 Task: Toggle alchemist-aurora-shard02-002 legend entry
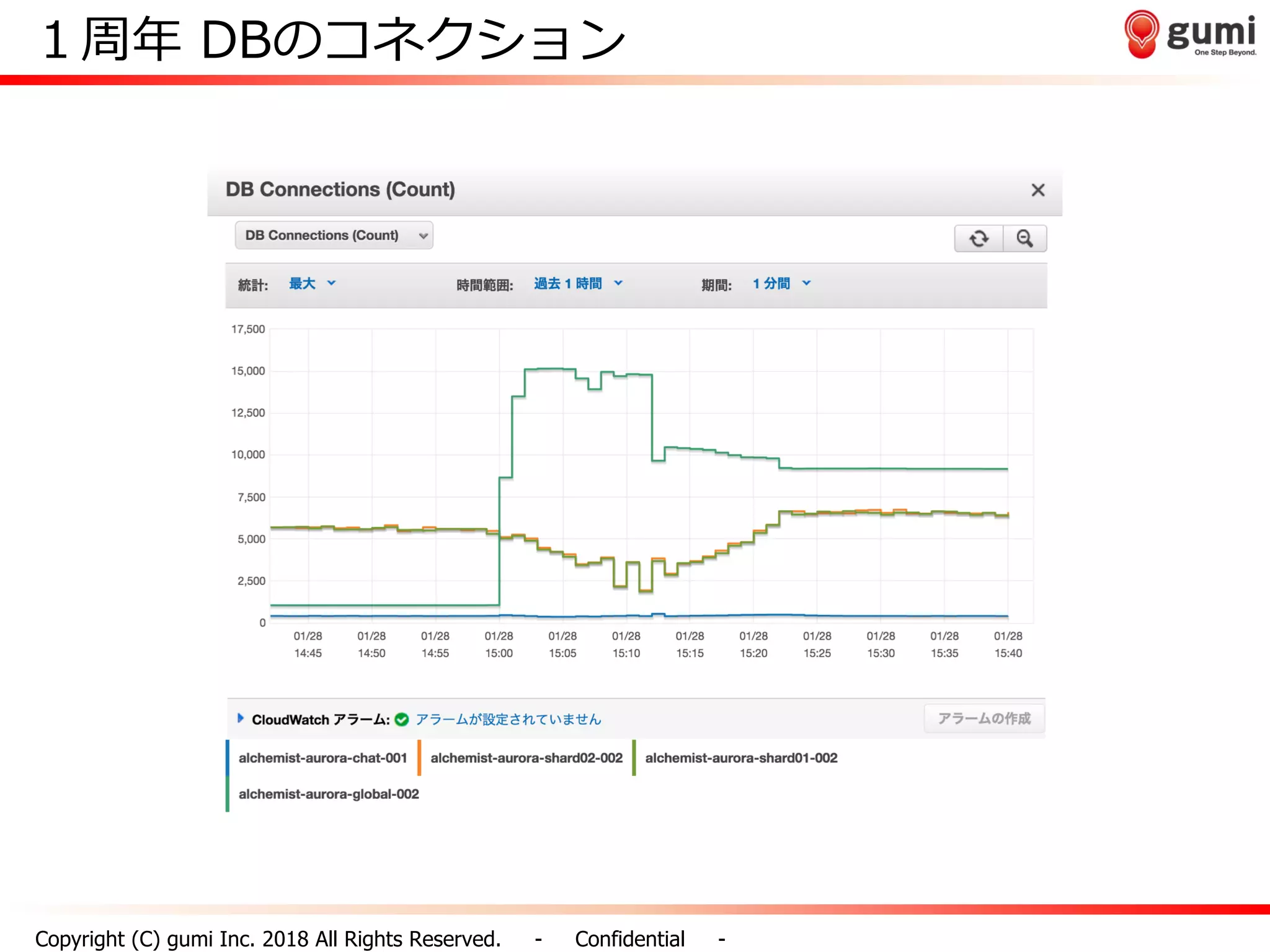(x=526, y=758)
